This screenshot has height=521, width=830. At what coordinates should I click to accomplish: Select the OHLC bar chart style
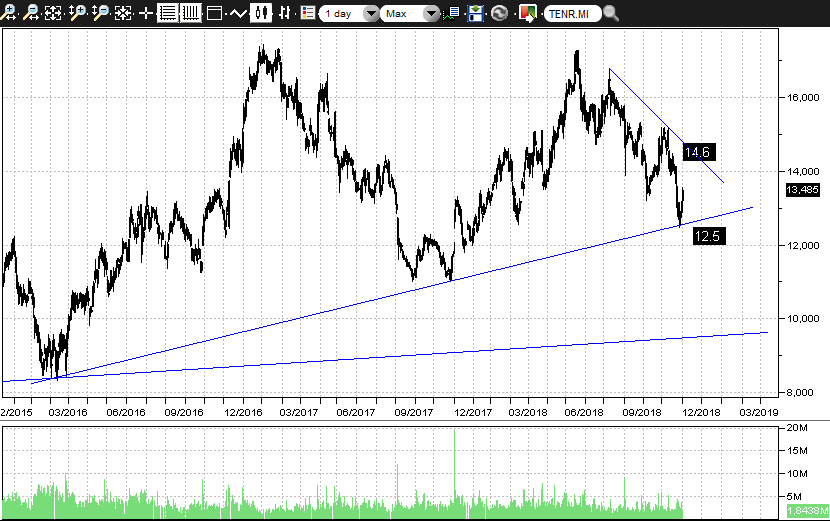tap(285, 13)
